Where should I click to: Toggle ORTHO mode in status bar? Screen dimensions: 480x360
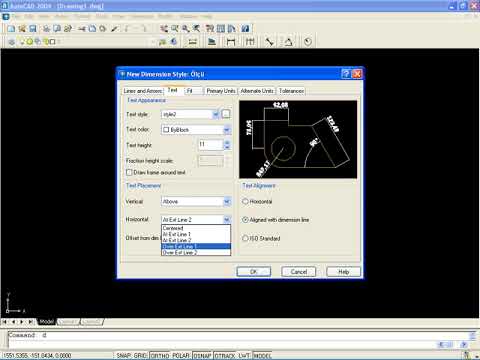pyautogui.click(x=160, y=356)
